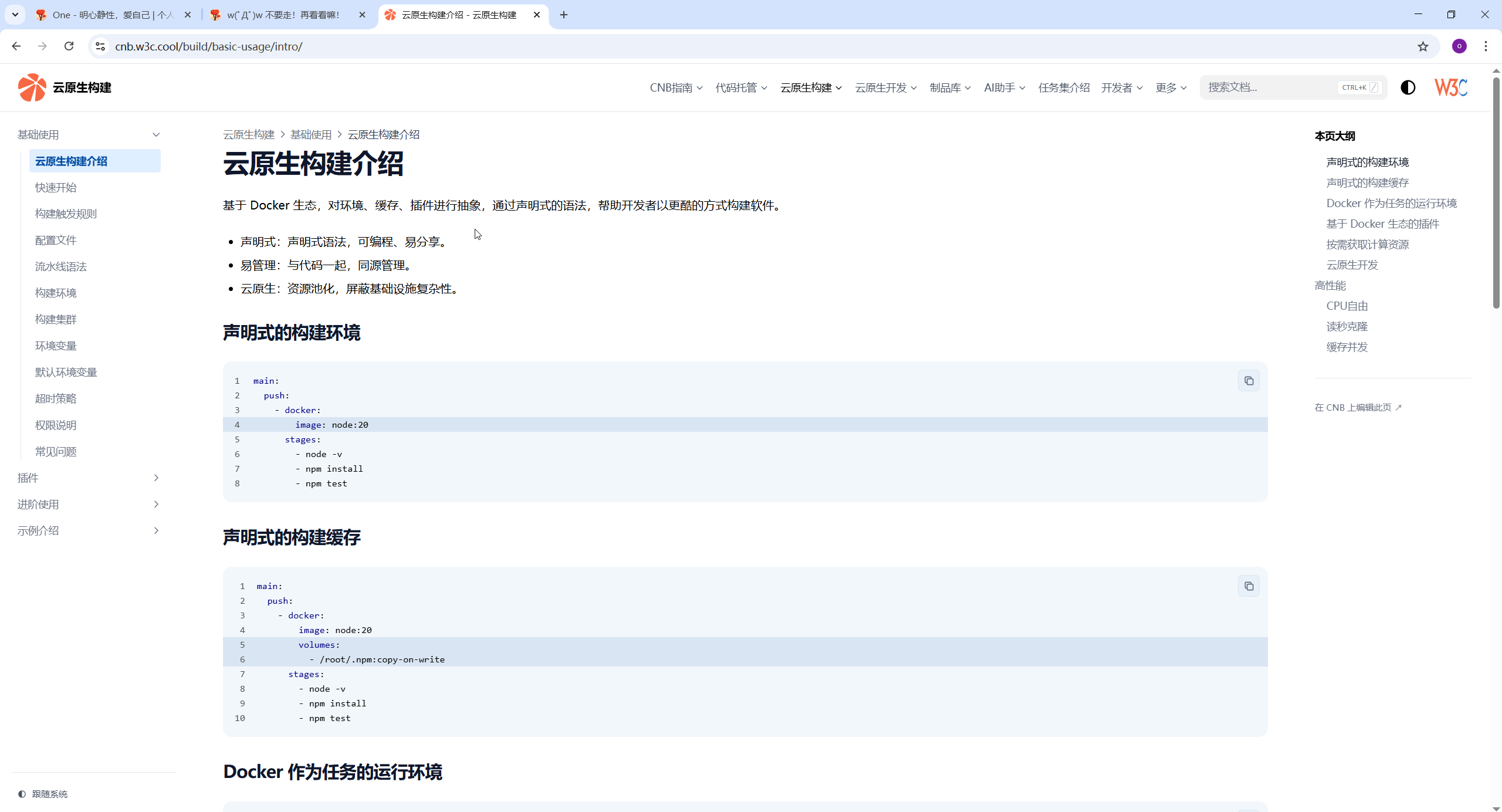The image size is (1502, 812).
Task: Go to 快速开始 in sidebar
Action: 56,187
